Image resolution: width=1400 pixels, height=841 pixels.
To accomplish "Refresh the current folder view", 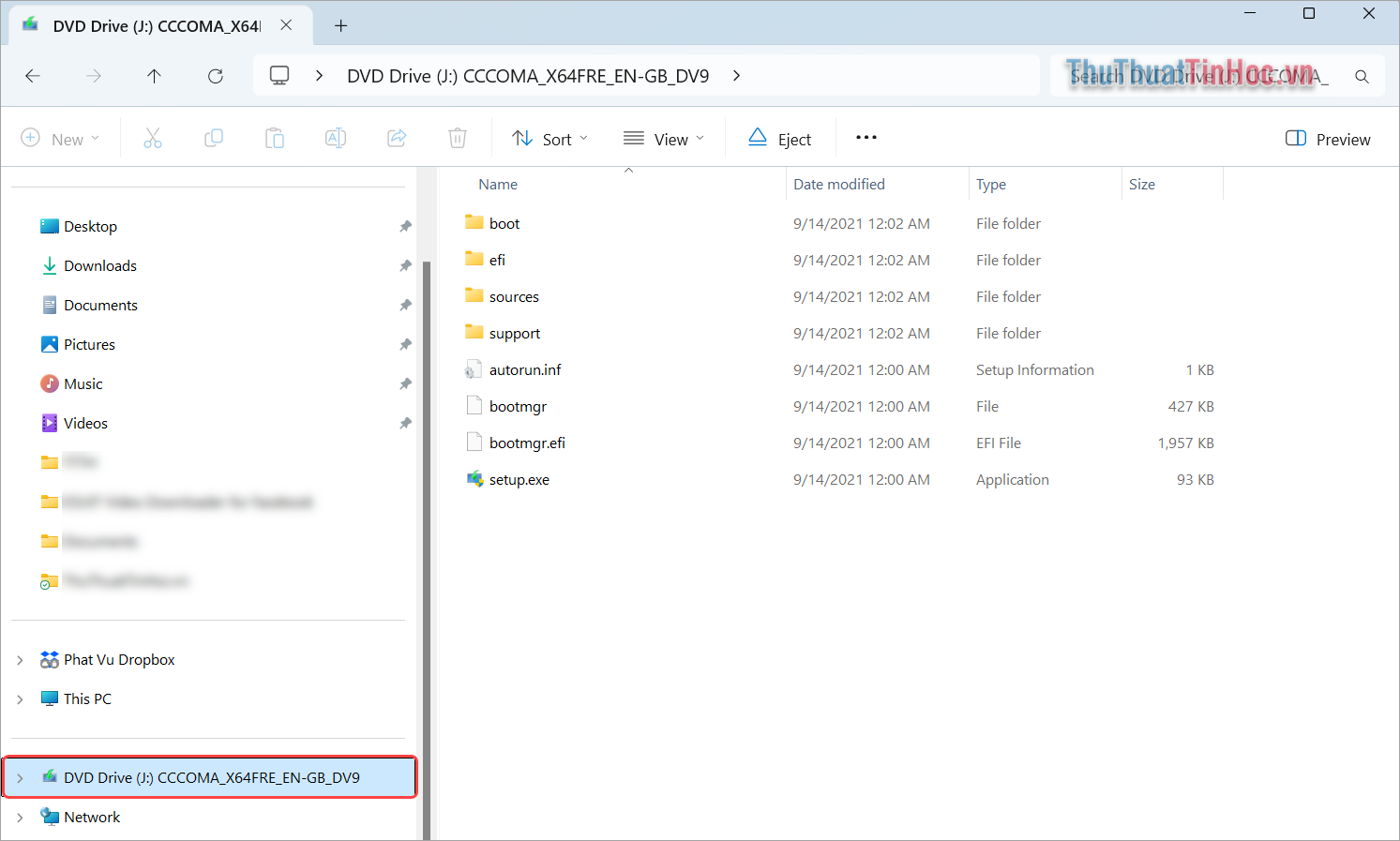I will click(x=216, y=76).
